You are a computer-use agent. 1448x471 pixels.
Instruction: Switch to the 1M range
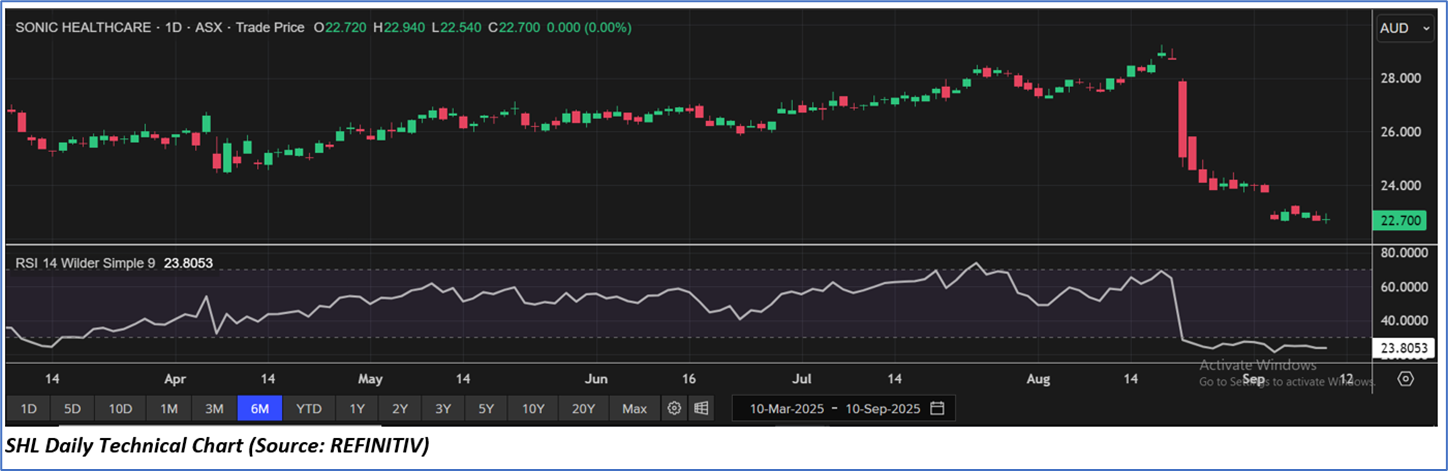[169, 408]
